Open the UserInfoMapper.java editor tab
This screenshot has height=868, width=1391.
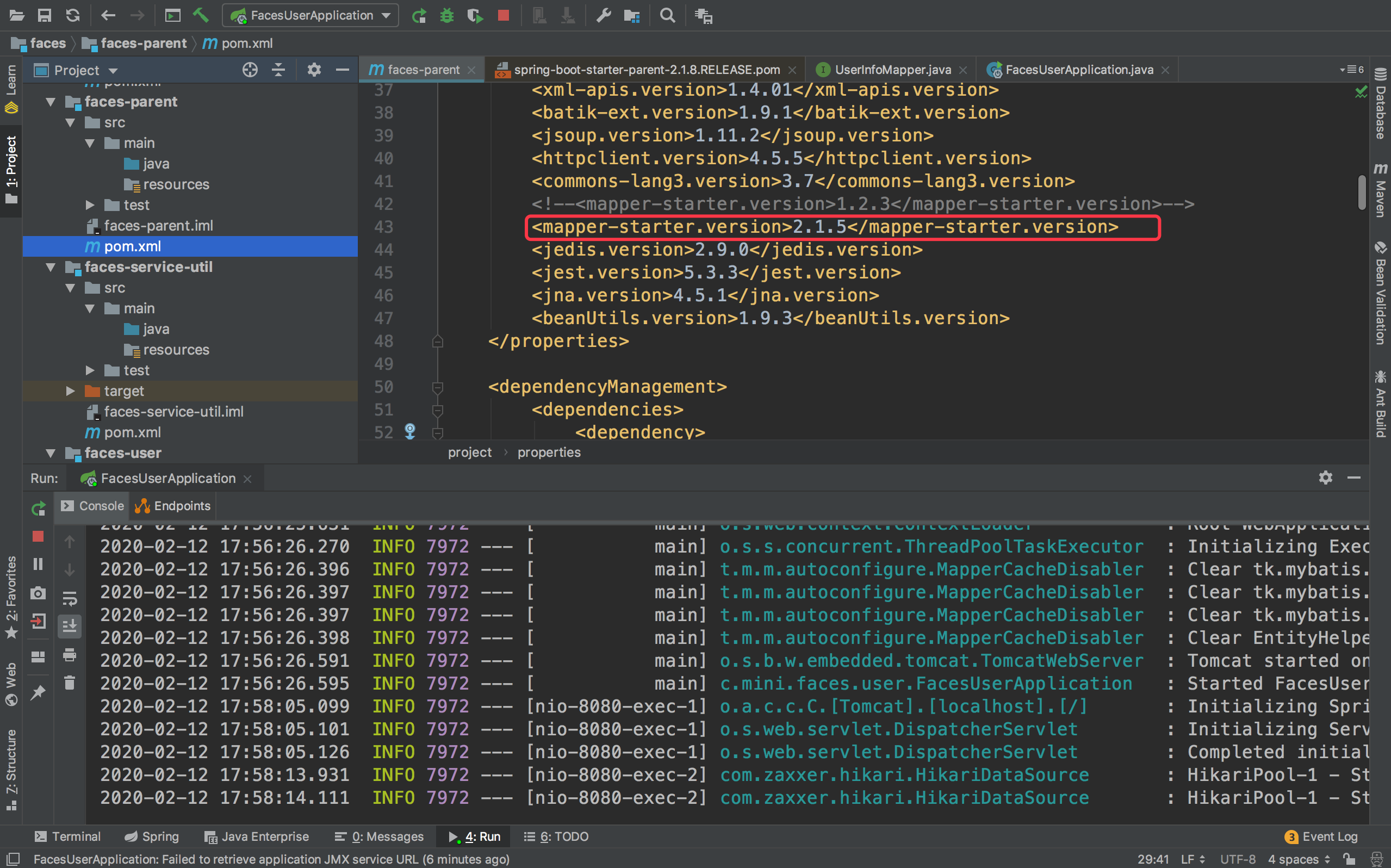tap(891, 70)
